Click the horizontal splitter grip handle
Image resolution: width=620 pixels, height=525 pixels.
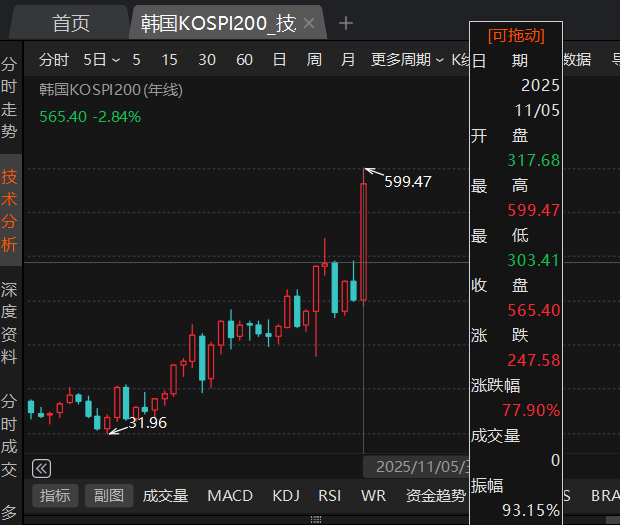(x=316, y=519)
